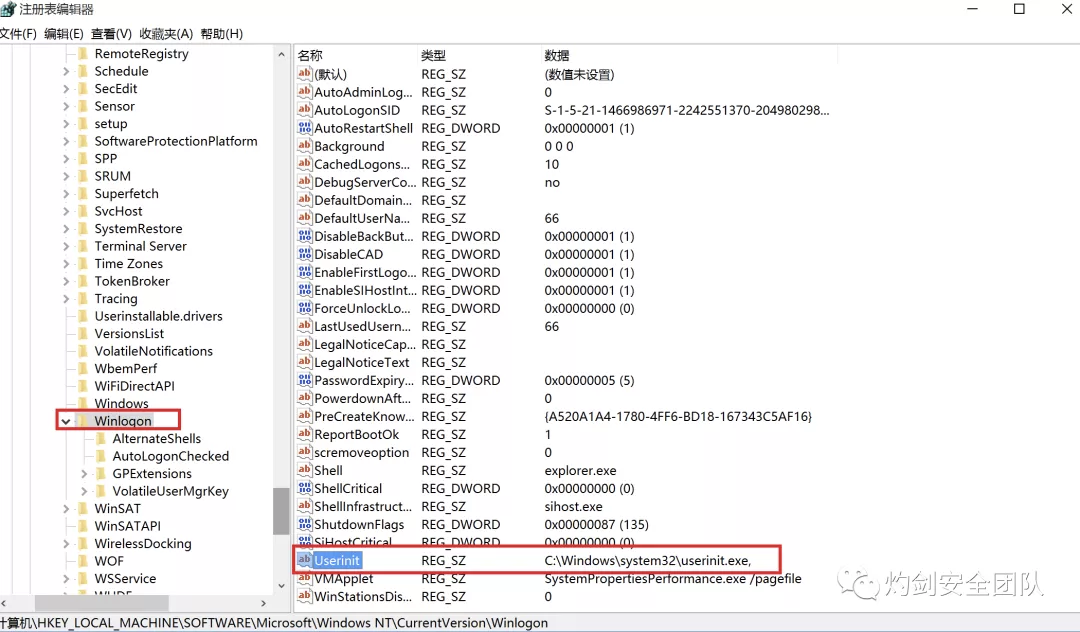The width and height of the screenshot is (1080, 632).
Task: Click the Background string value icon
Action: tap(304, 145)
